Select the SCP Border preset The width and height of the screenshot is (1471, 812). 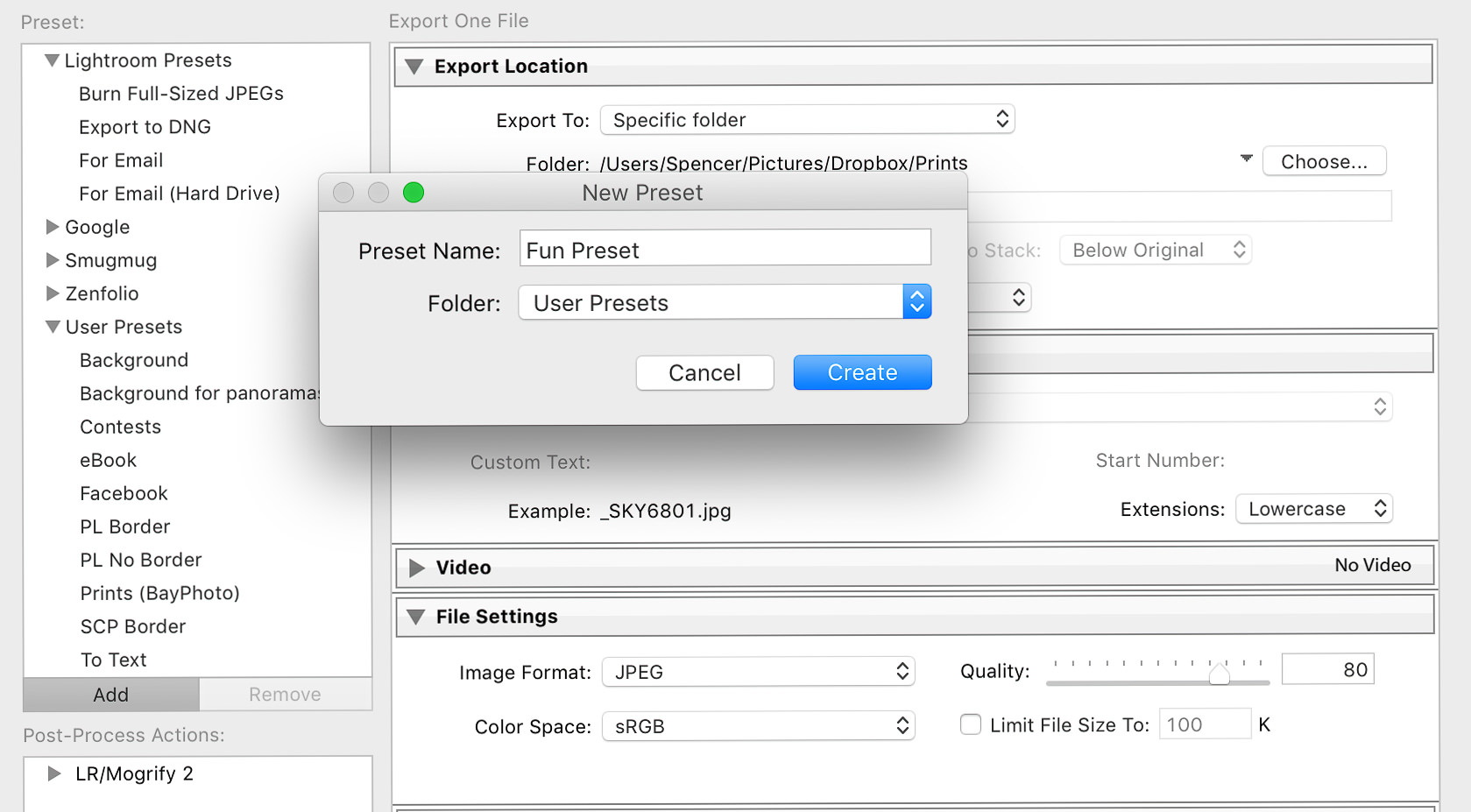coord(133,626)
